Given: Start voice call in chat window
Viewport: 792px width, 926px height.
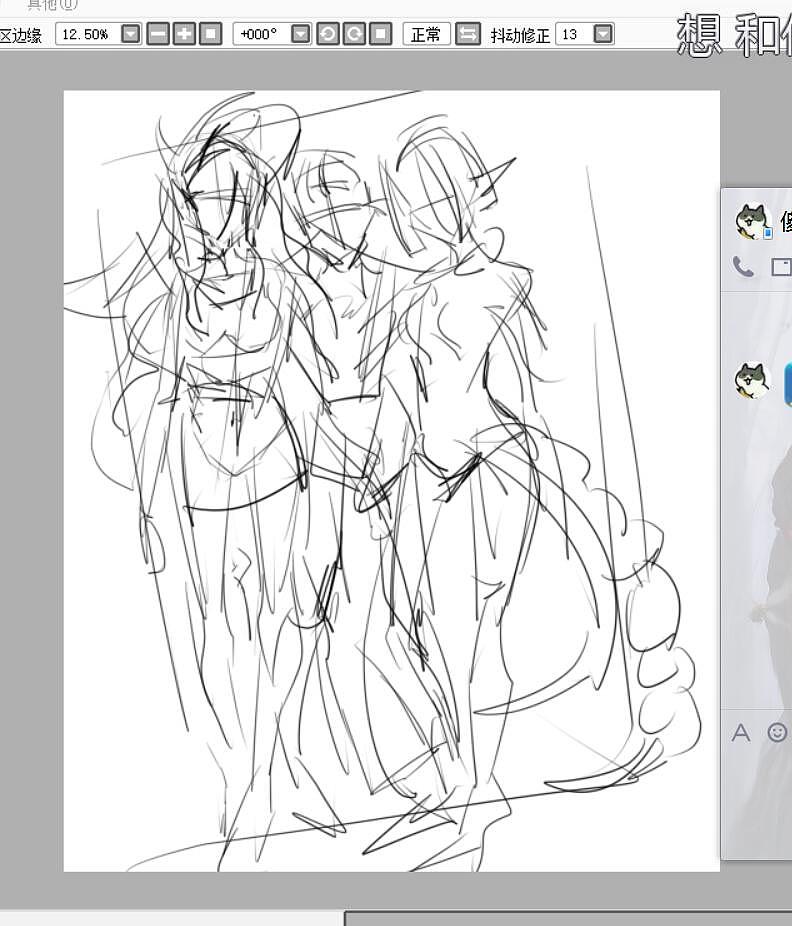Looking at the screenshot, I should (743, 267).
